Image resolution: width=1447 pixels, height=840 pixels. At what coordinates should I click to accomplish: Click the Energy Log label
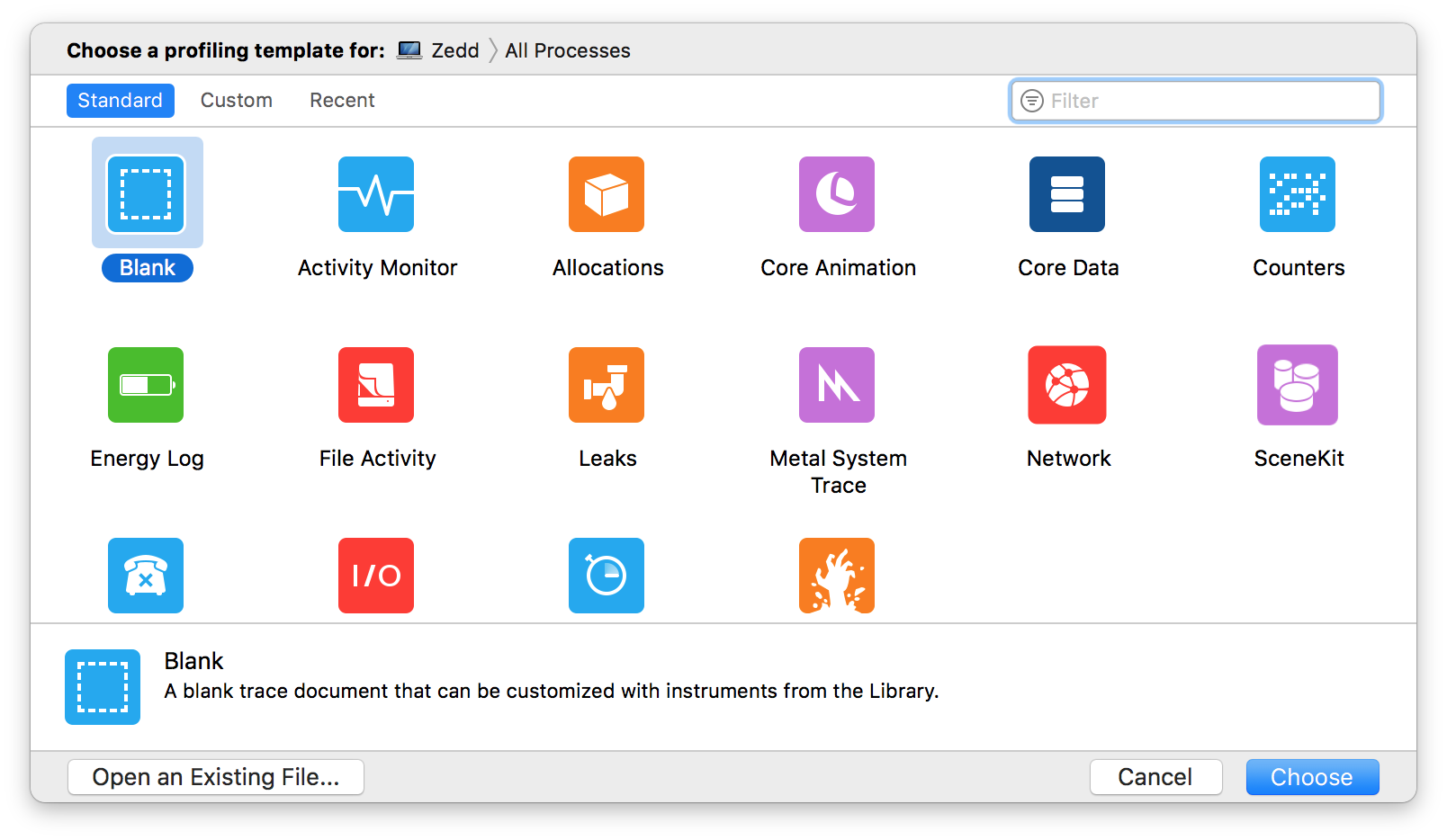click(148, 459)
